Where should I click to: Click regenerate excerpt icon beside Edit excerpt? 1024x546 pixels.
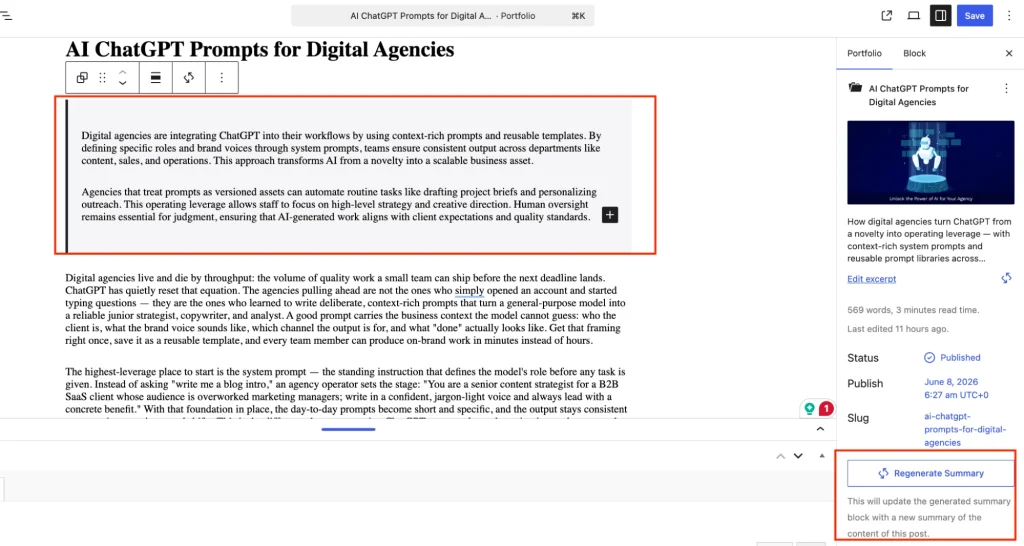[1006, 278]
